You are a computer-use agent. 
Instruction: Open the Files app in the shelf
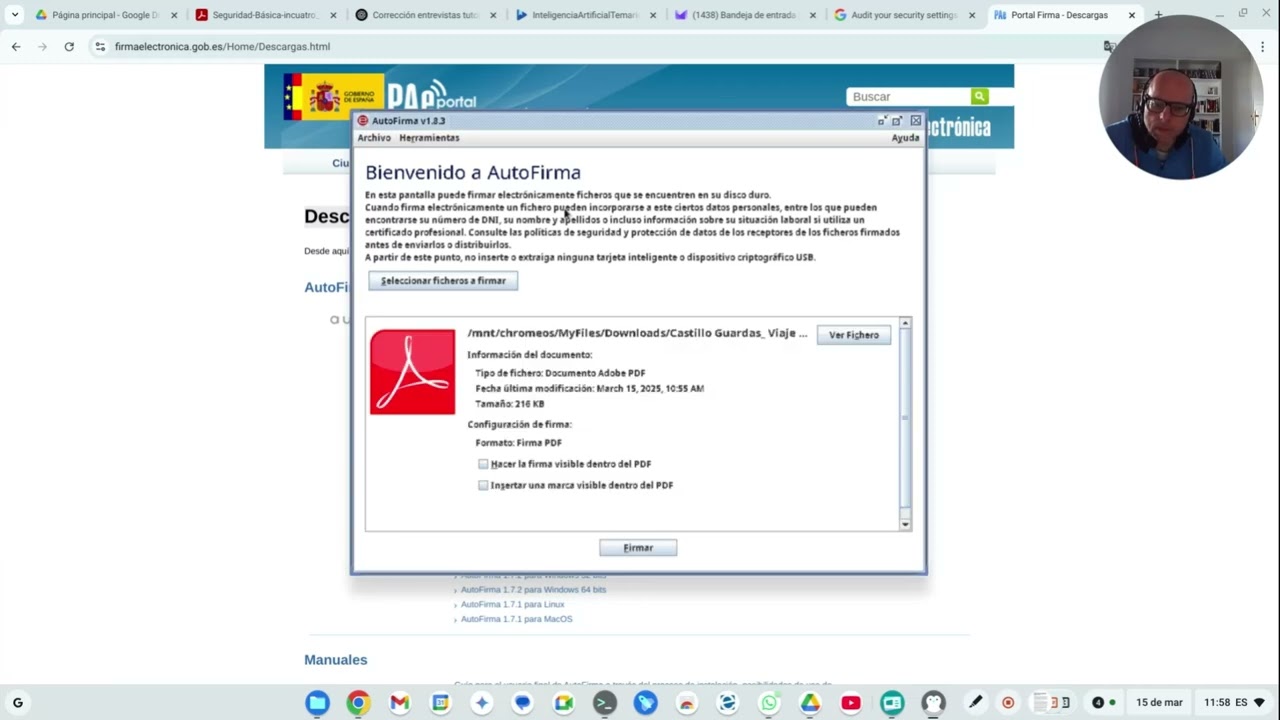click(317, 703)
